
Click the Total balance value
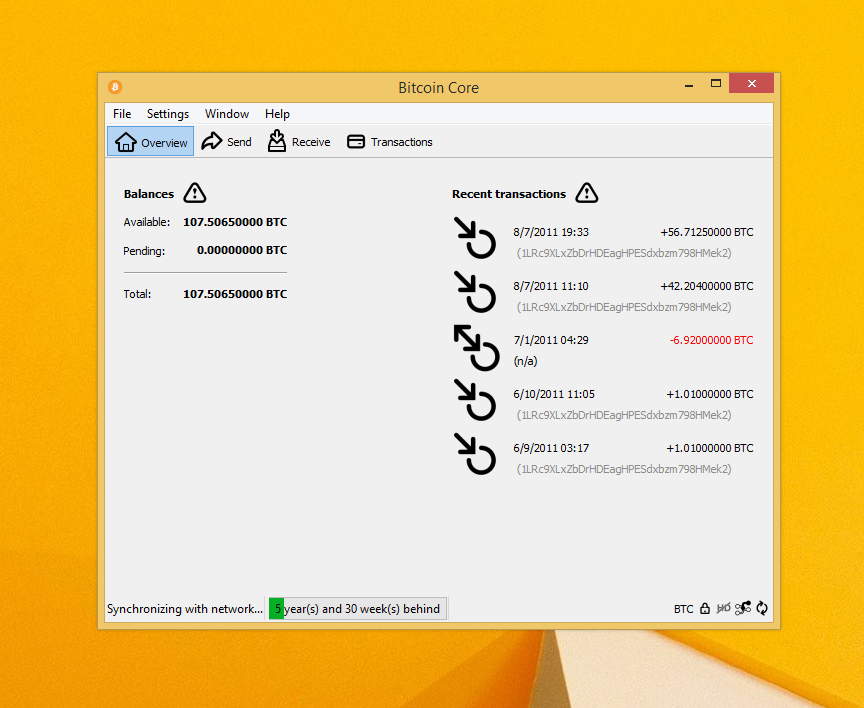[x=235, y=294]
